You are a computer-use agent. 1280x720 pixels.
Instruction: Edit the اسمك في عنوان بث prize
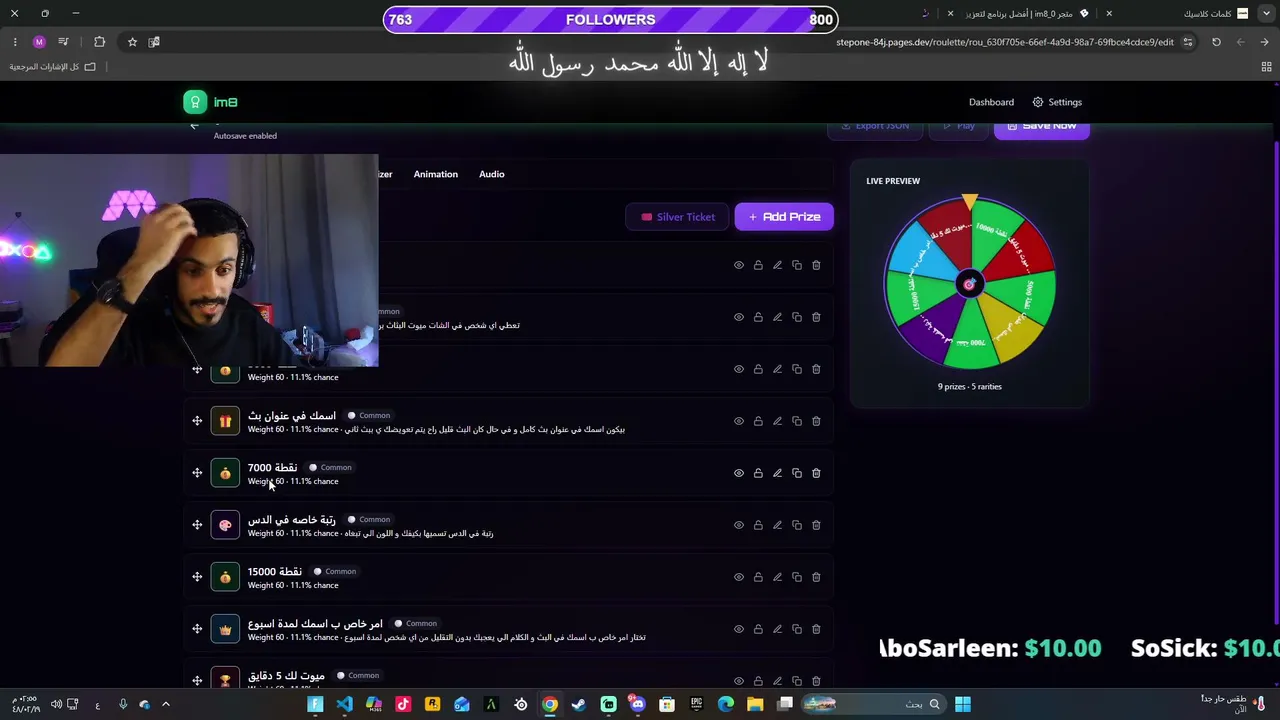[777, 421]
